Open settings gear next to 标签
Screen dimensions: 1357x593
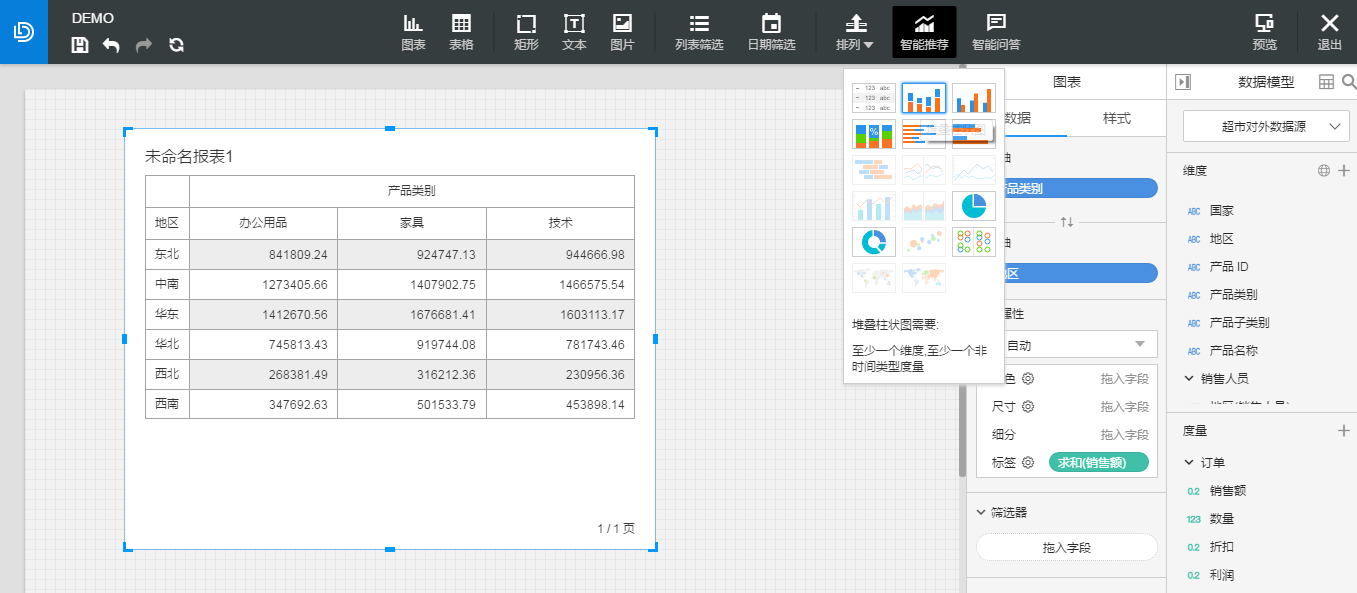[1027, 462]
